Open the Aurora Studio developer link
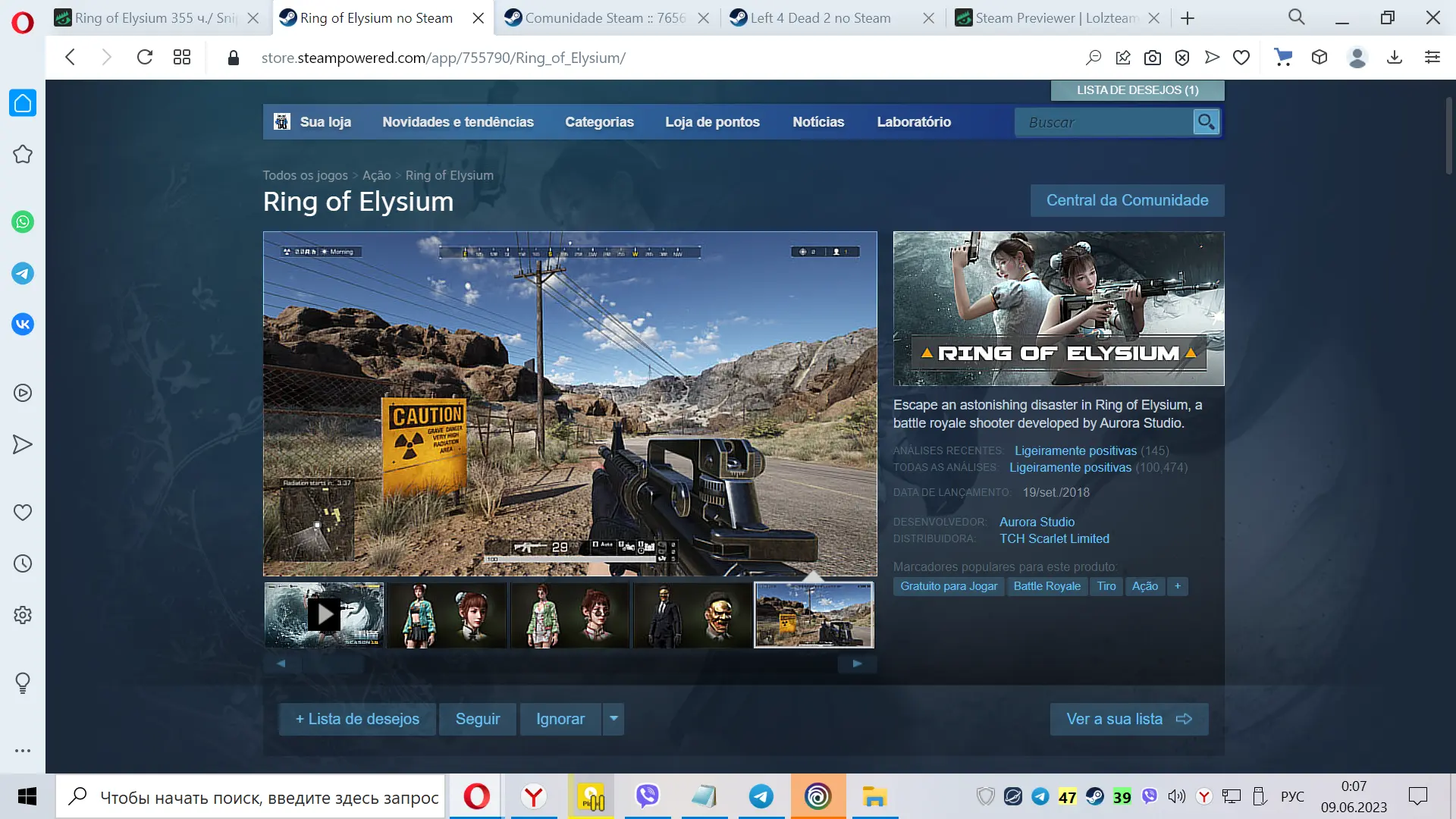1456x819 pixels. point(1037,522)
